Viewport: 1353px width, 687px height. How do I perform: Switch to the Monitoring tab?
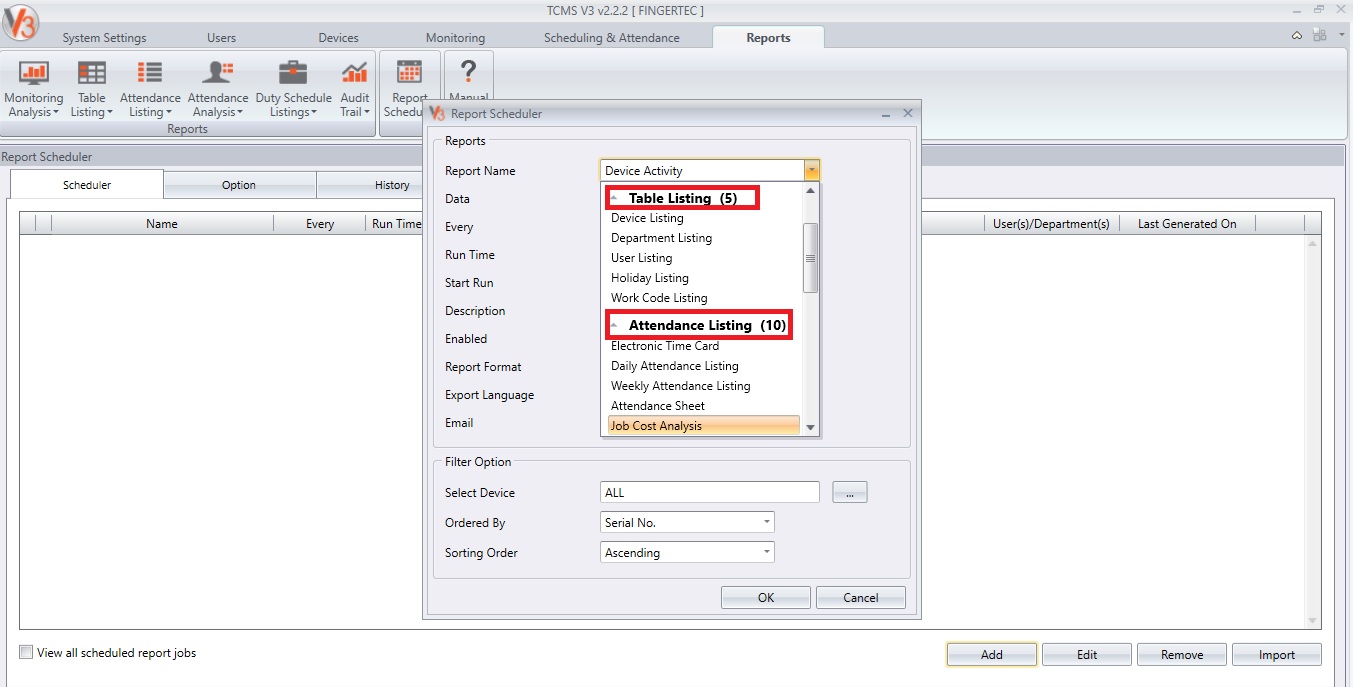(455, 38)
